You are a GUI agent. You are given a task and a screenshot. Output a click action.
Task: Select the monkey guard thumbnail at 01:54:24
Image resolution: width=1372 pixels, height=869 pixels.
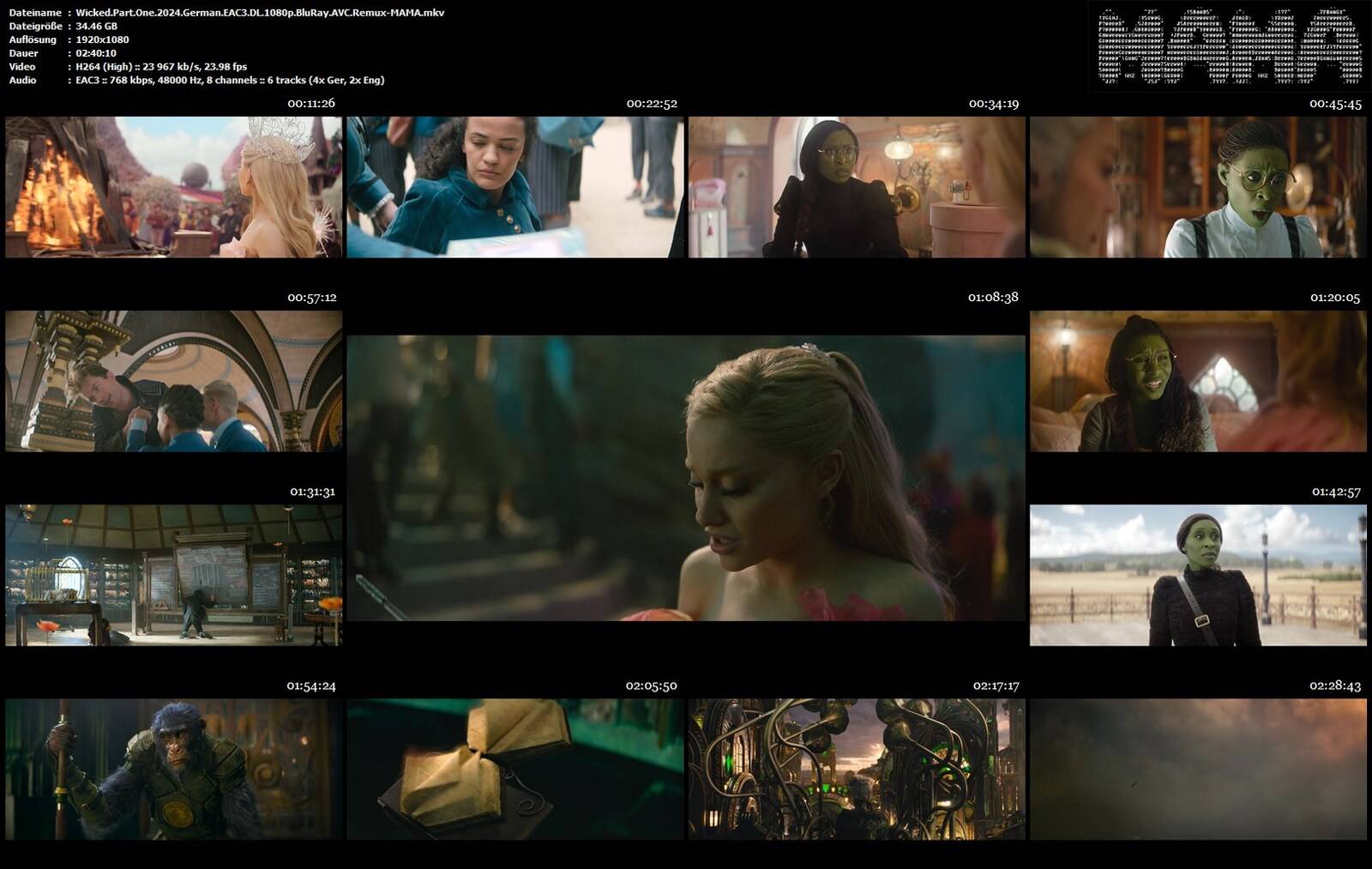coord(174,769)
